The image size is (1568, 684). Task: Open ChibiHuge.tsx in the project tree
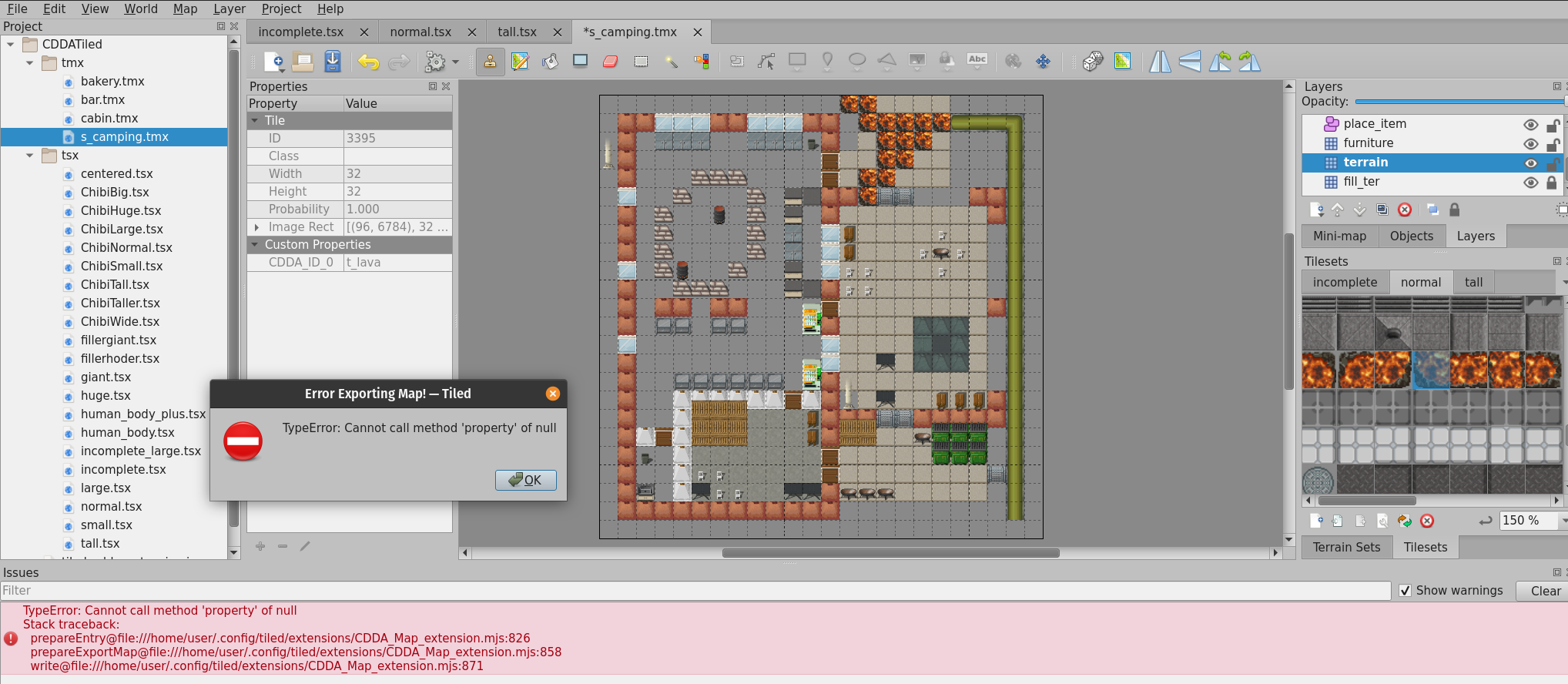(x=121, y=211)
